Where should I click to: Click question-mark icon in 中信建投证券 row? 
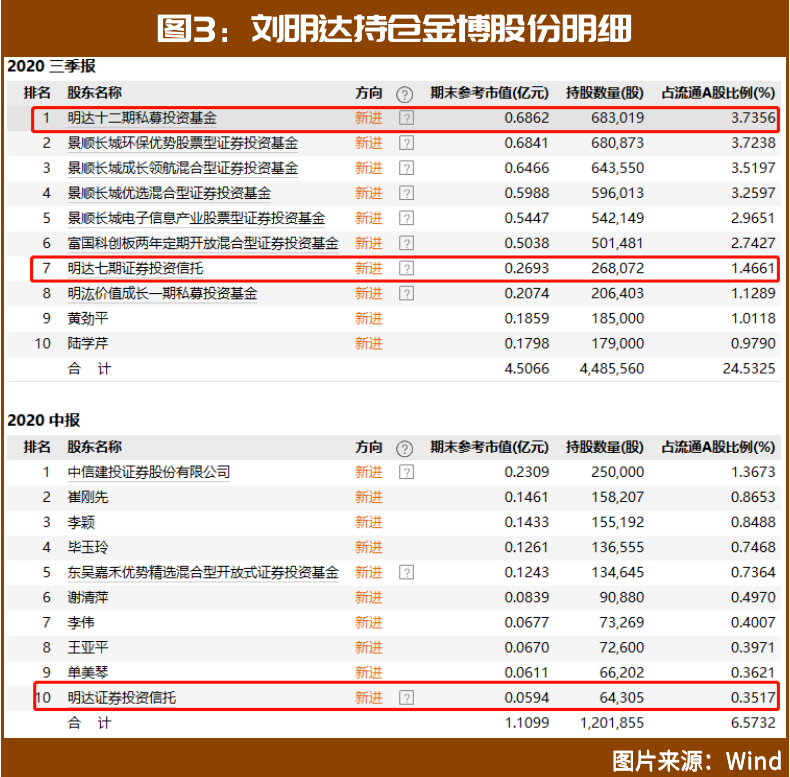pos(406,472)
